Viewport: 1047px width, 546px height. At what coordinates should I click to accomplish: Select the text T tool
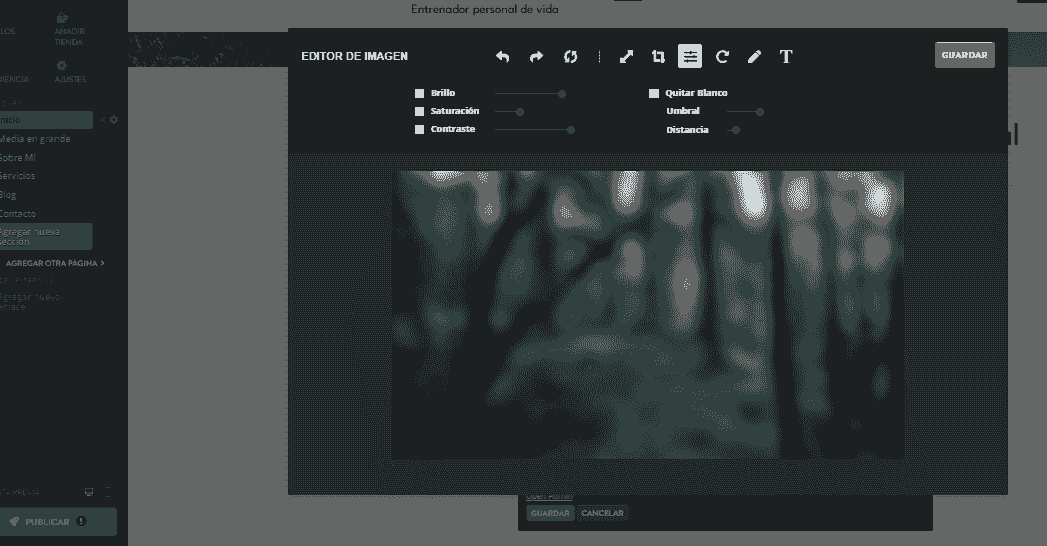(x=786, y=57)
